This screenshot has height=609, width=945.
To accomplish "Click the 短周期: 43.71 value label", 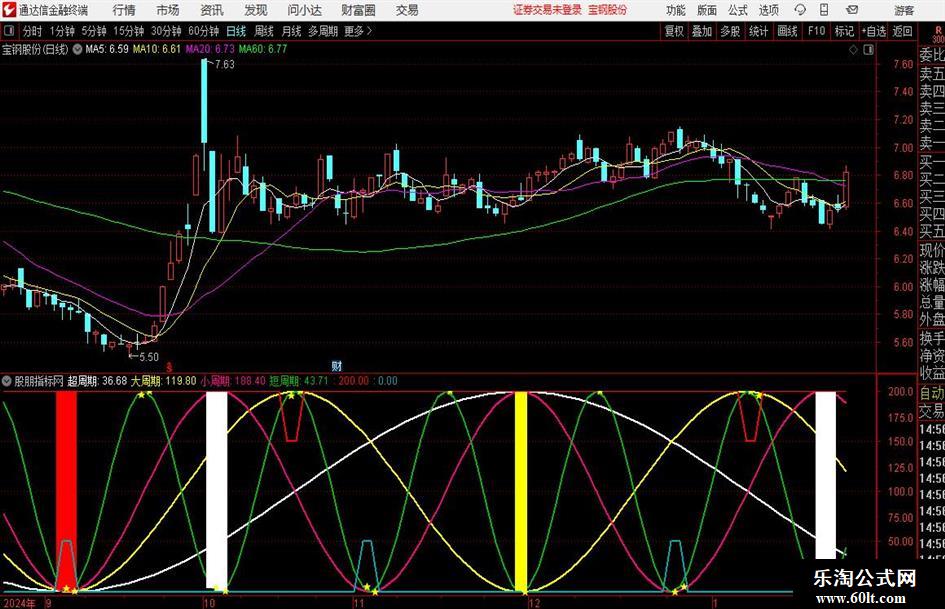I will coord(299,381).
